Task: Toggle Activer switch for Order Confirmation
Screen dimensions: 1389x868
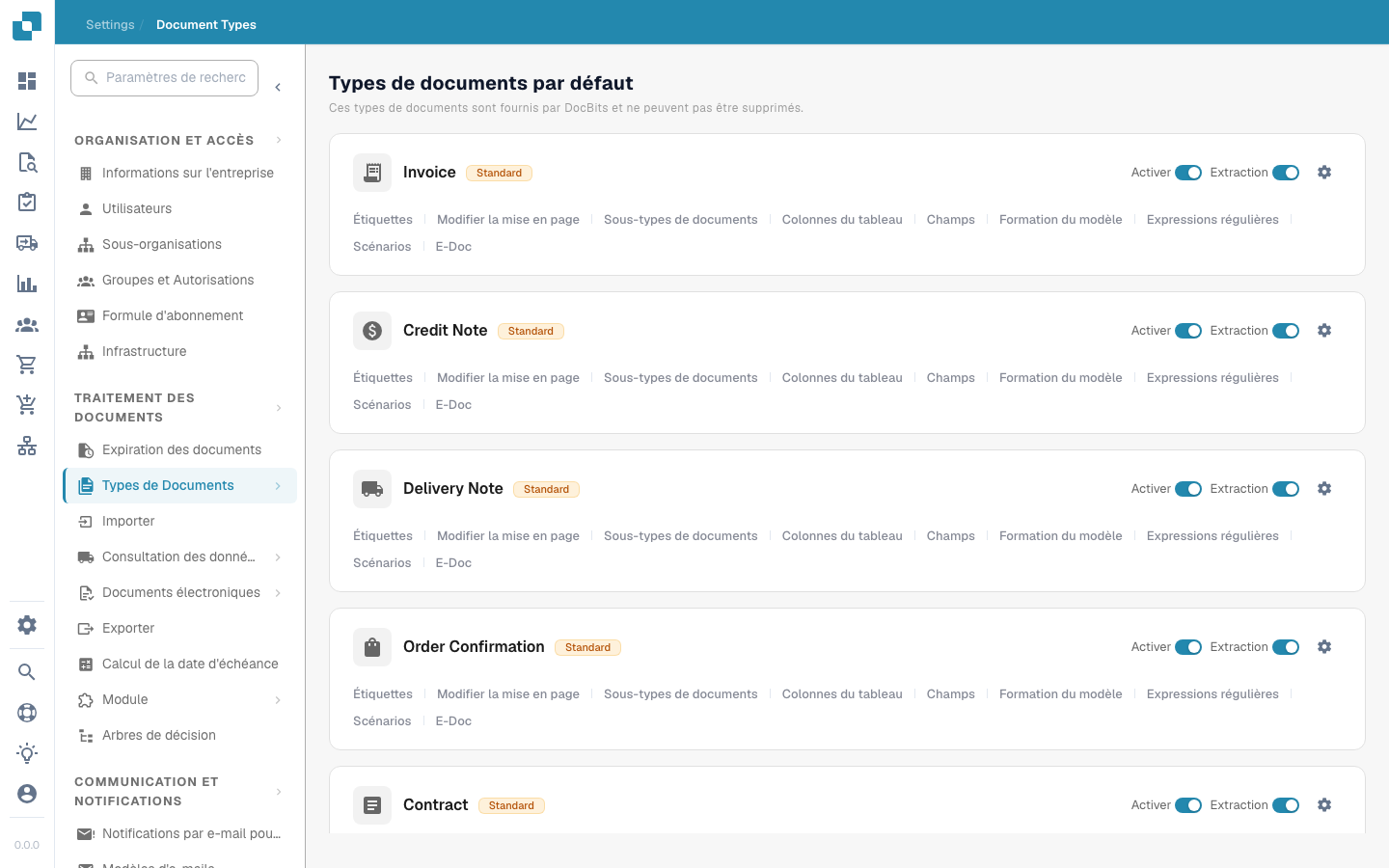Action: (x=1188, y=647)
